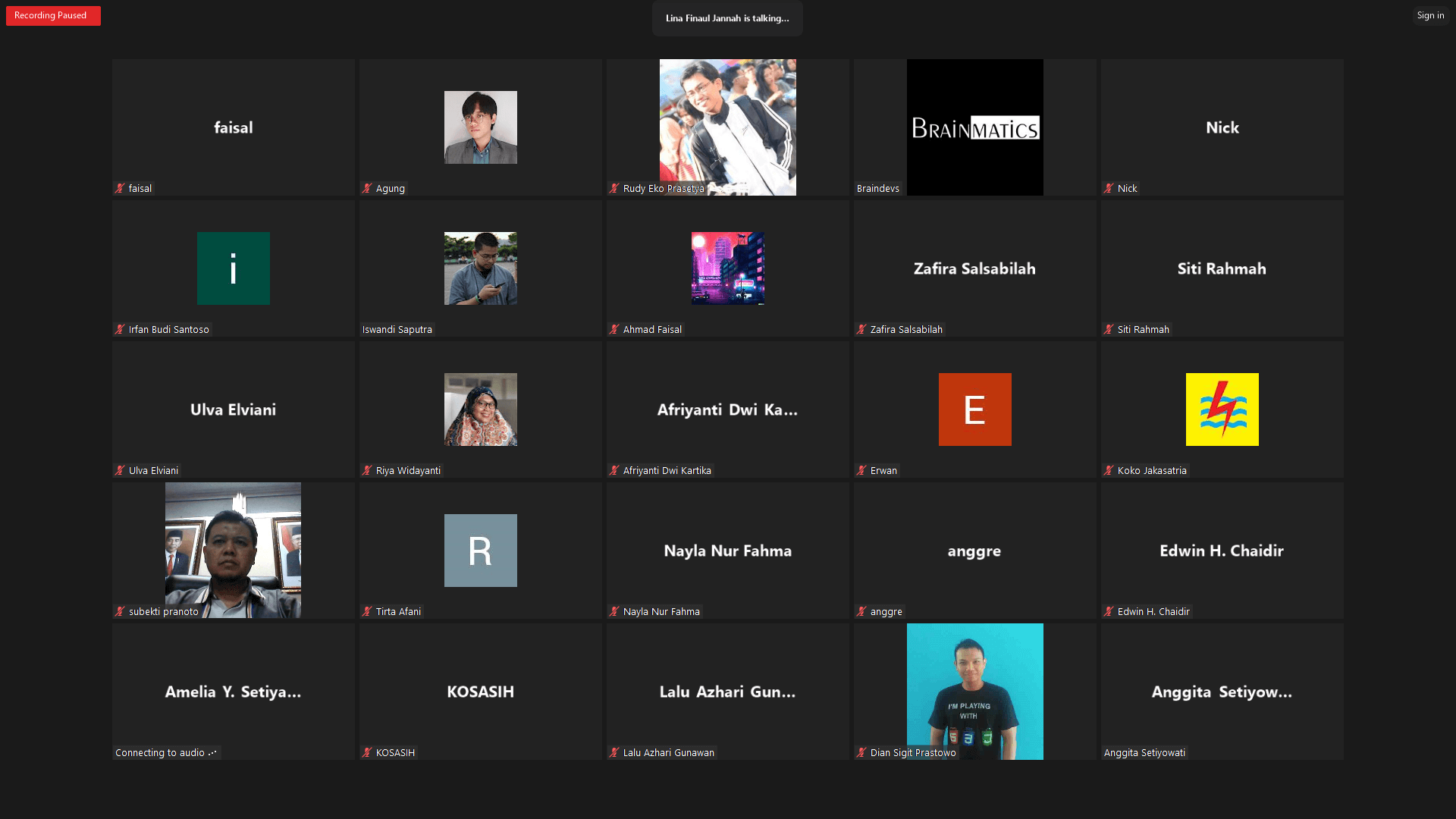The height and width of the screenshot is (819, 1456).
Task: Select Dian Sigit Prastowo's photo tile
Action: tap(974, 686)
